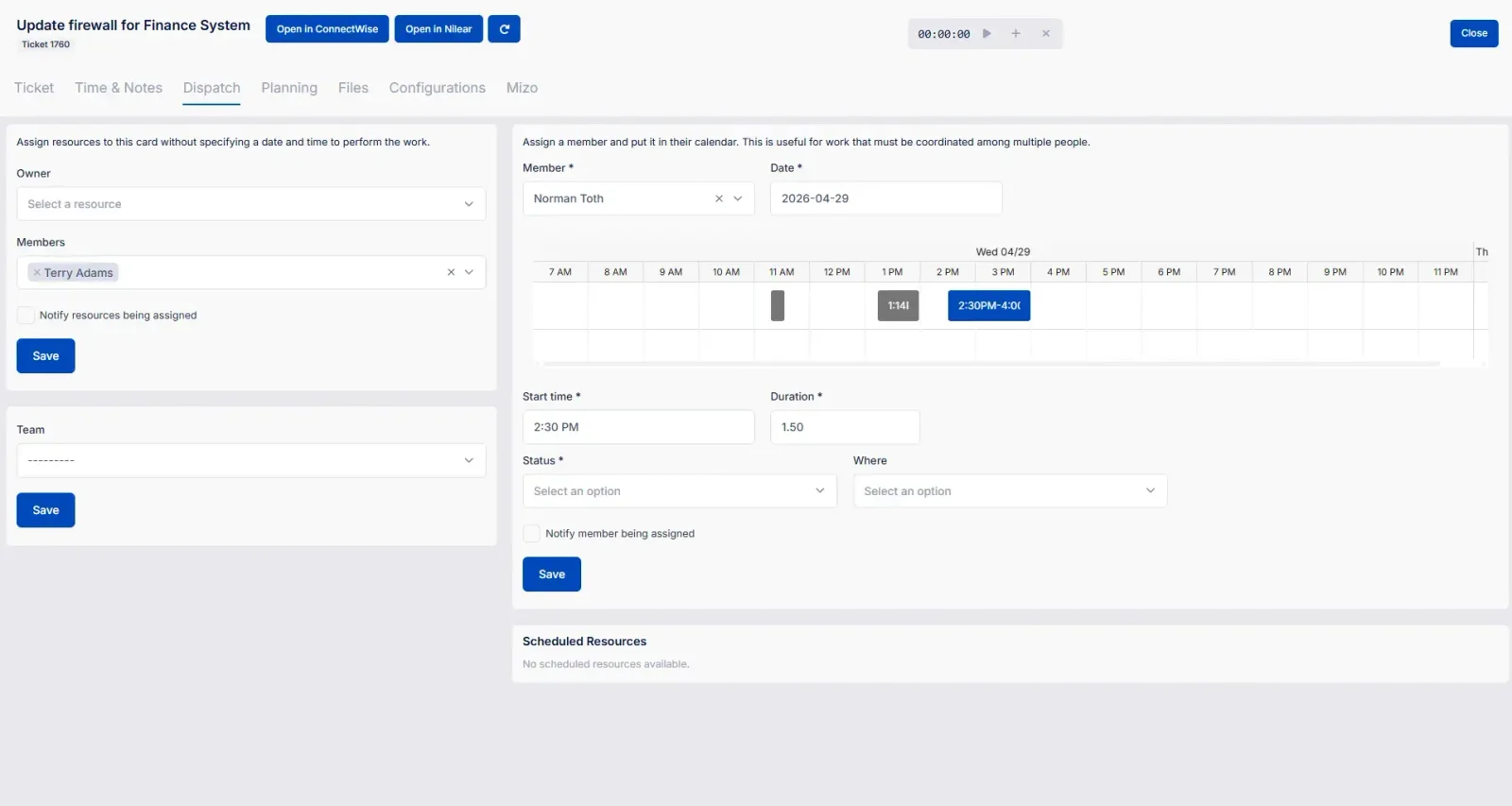Clear the Norman Toth member selection
The image size is (1512, 806).
pyautogui.click(x=719, y=199)
